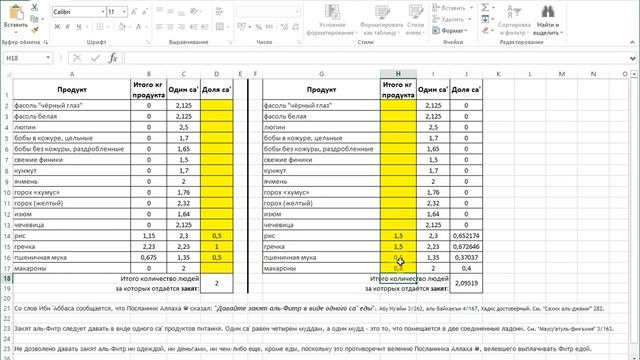Activate the Format Painter brush
This screenshot has height=360, width=640.
point(35,30)
